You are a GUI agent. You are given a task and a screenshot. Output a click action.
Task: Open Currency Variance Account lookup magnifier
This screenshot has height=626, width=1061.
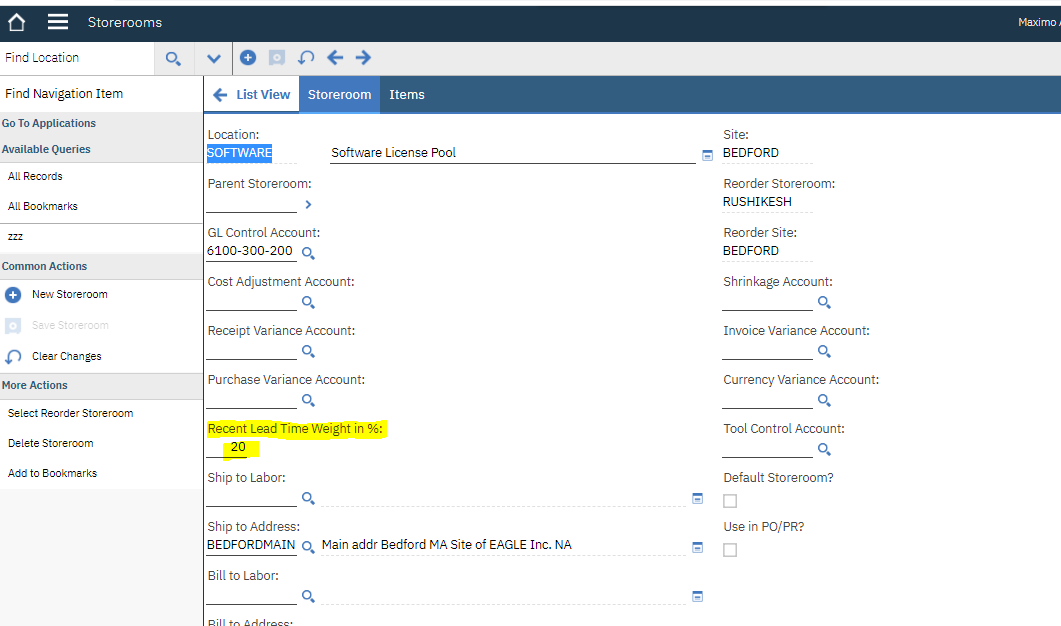tap(823, 400)
